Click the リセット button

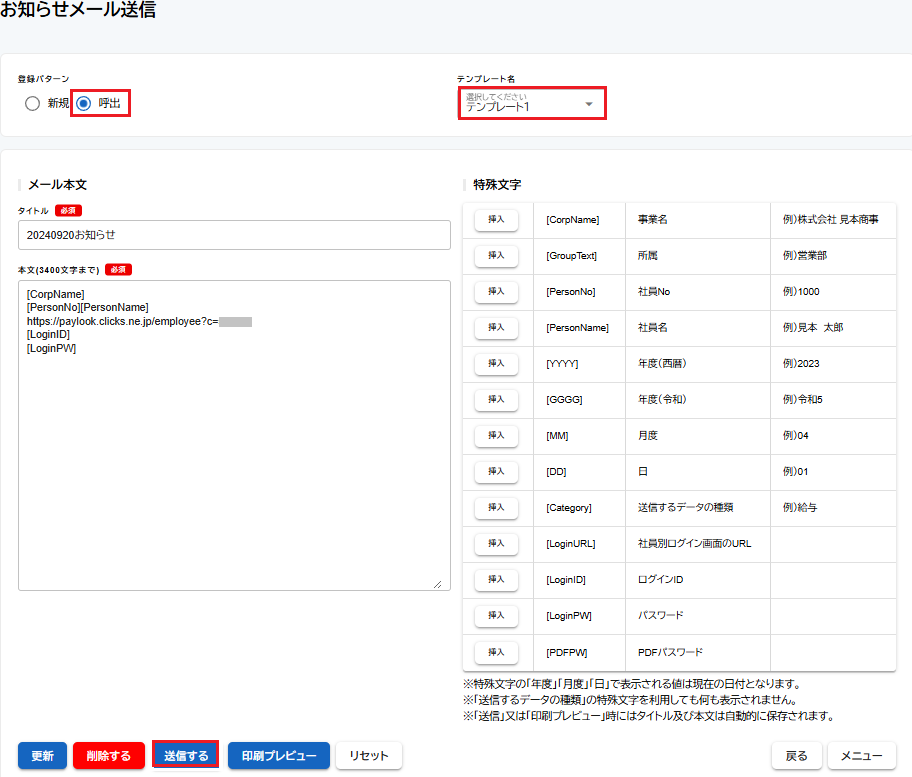coord(369,755)
